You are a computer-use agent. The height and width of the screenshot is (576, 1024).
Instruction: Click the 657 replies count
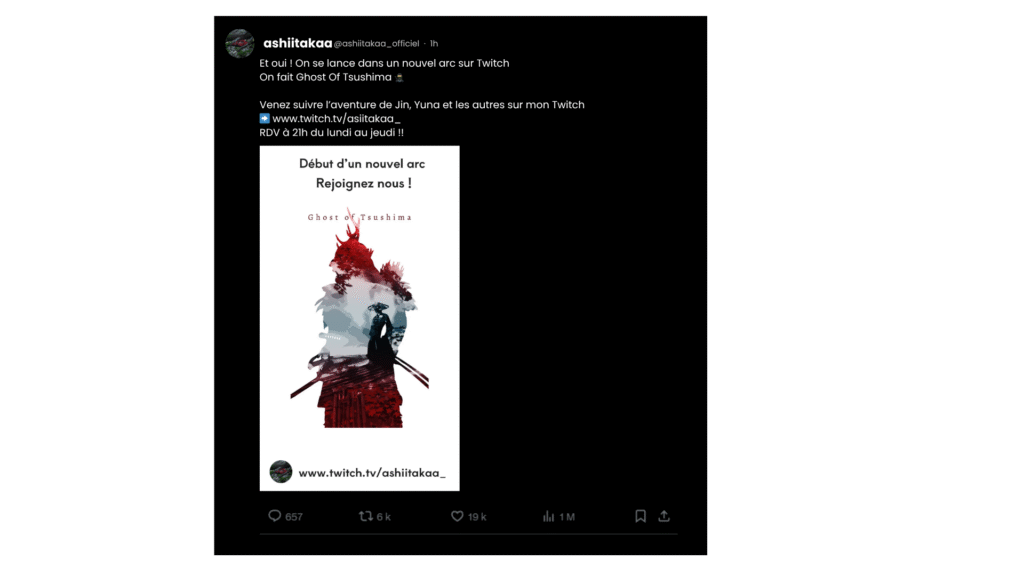[294, 517]
